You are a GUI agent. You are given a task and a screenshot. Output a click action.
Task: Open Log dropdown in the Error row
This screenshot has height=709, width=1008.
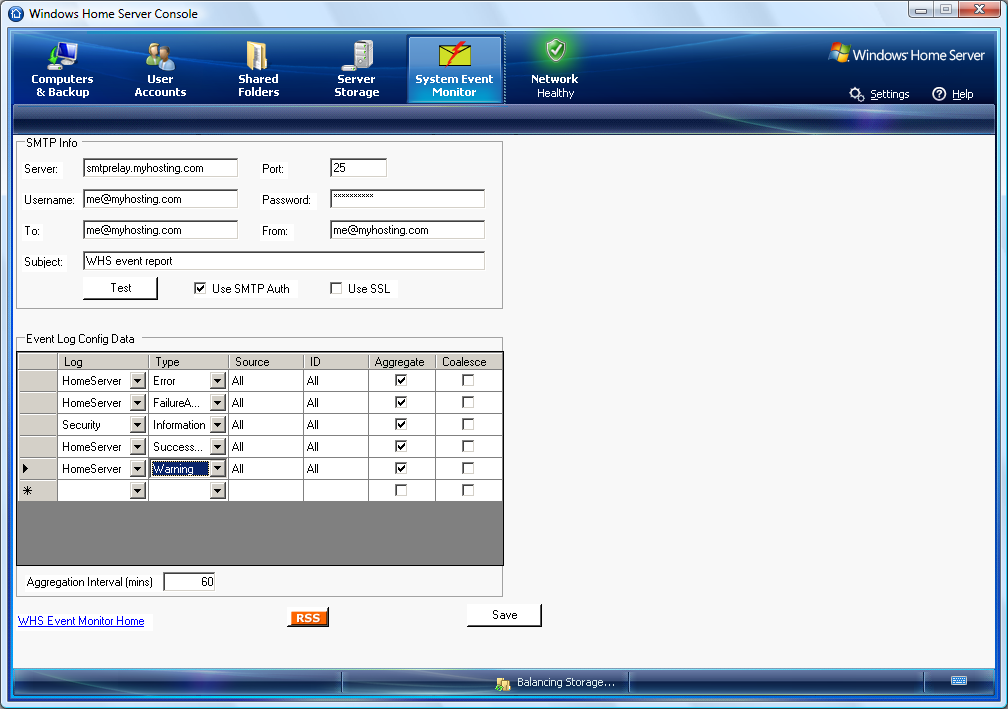click(138, 381)
